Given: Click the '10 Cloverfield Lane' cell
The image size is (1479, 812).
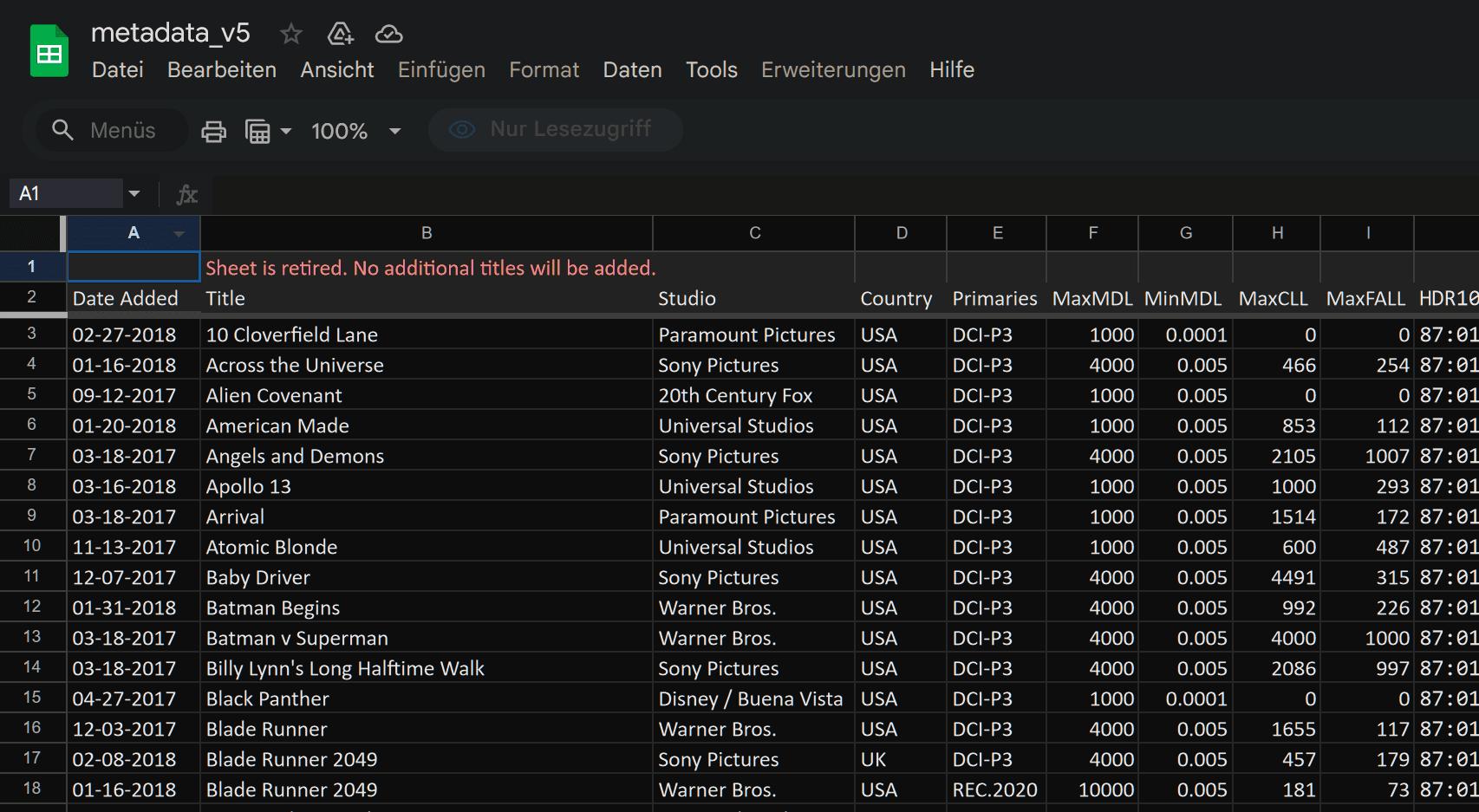Looking at the screenshot, I should (x=427, y=335).
